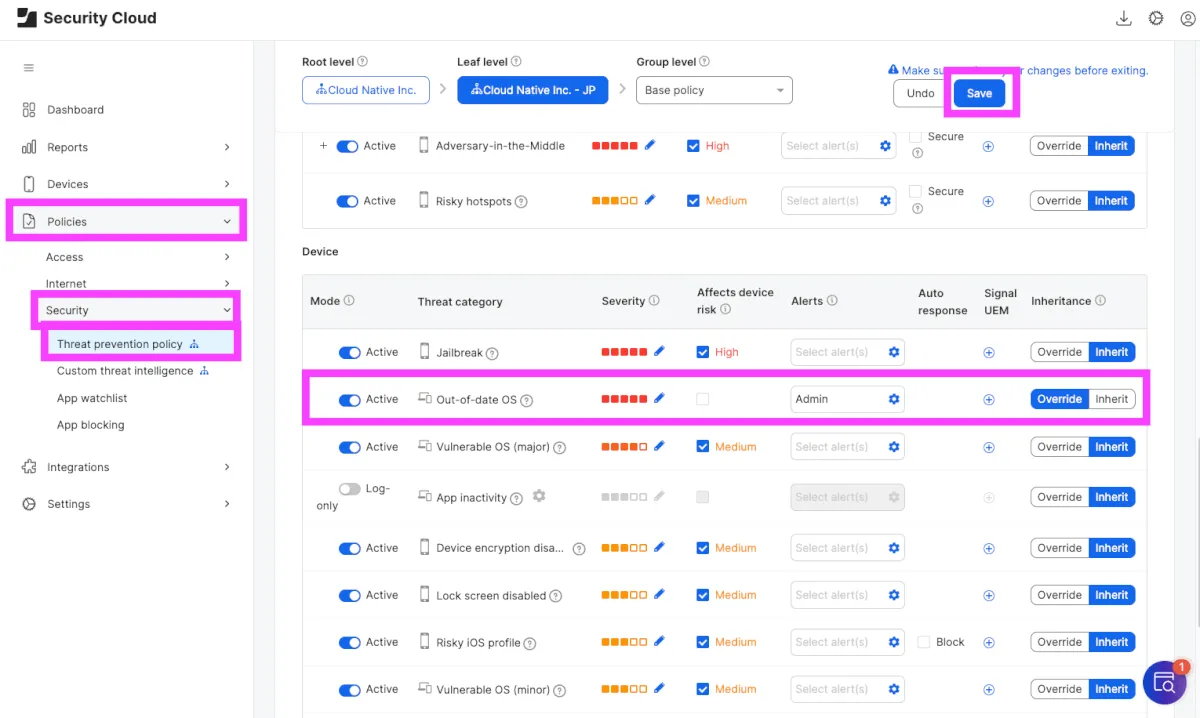Click Signal UEM plus icon for Jailbreak
This screenshot has height=718, width=1200.
[x=989, y=352]
